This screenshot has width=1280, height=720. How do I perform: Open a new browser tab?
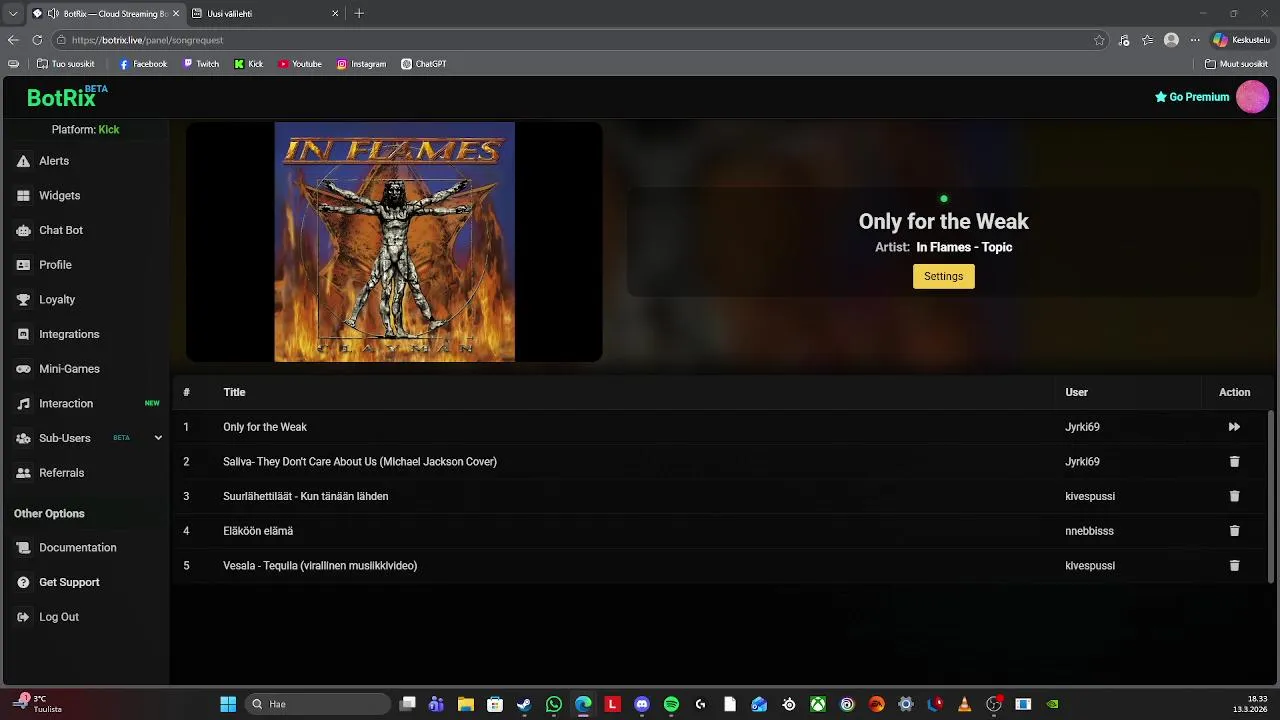pyautogui.click(x=359, y=14)
